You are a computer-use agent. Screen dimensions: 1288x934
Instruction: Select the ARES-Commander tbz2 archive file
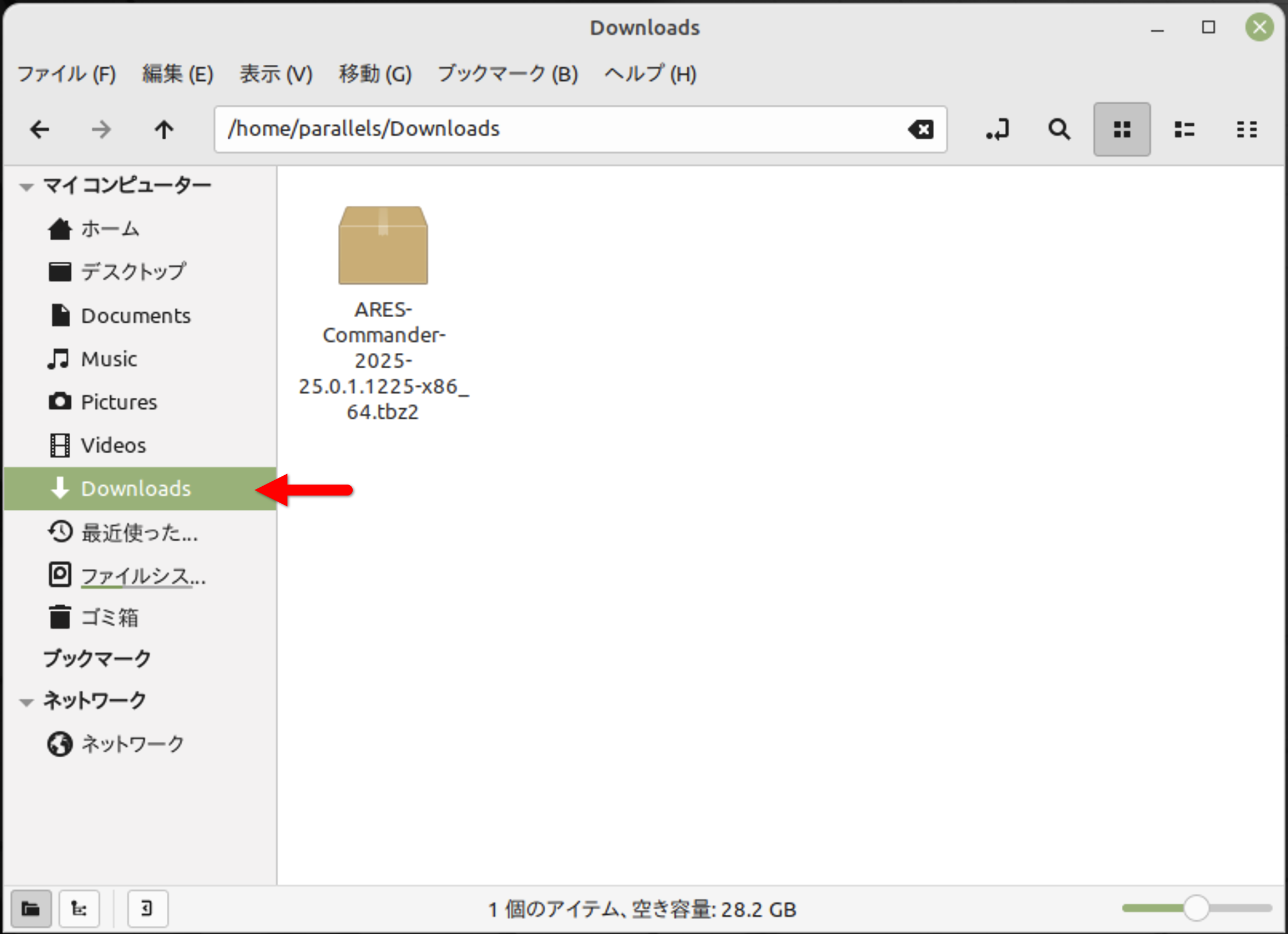coord(383,313)
